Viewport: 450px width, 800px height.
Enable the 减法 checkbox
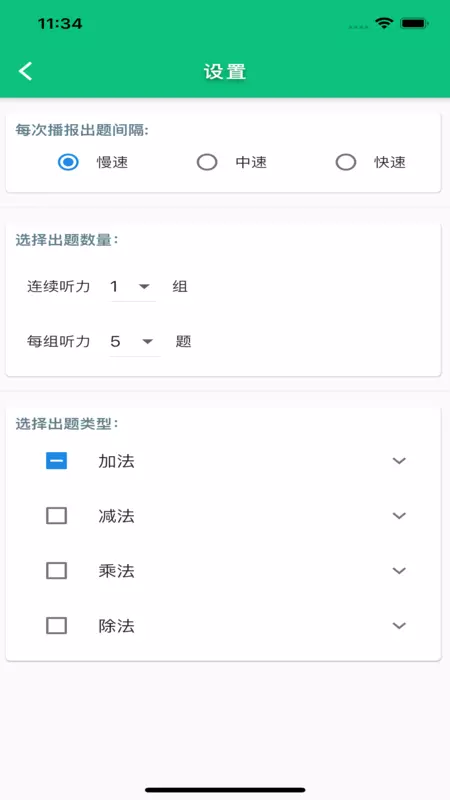click(57, 516)
